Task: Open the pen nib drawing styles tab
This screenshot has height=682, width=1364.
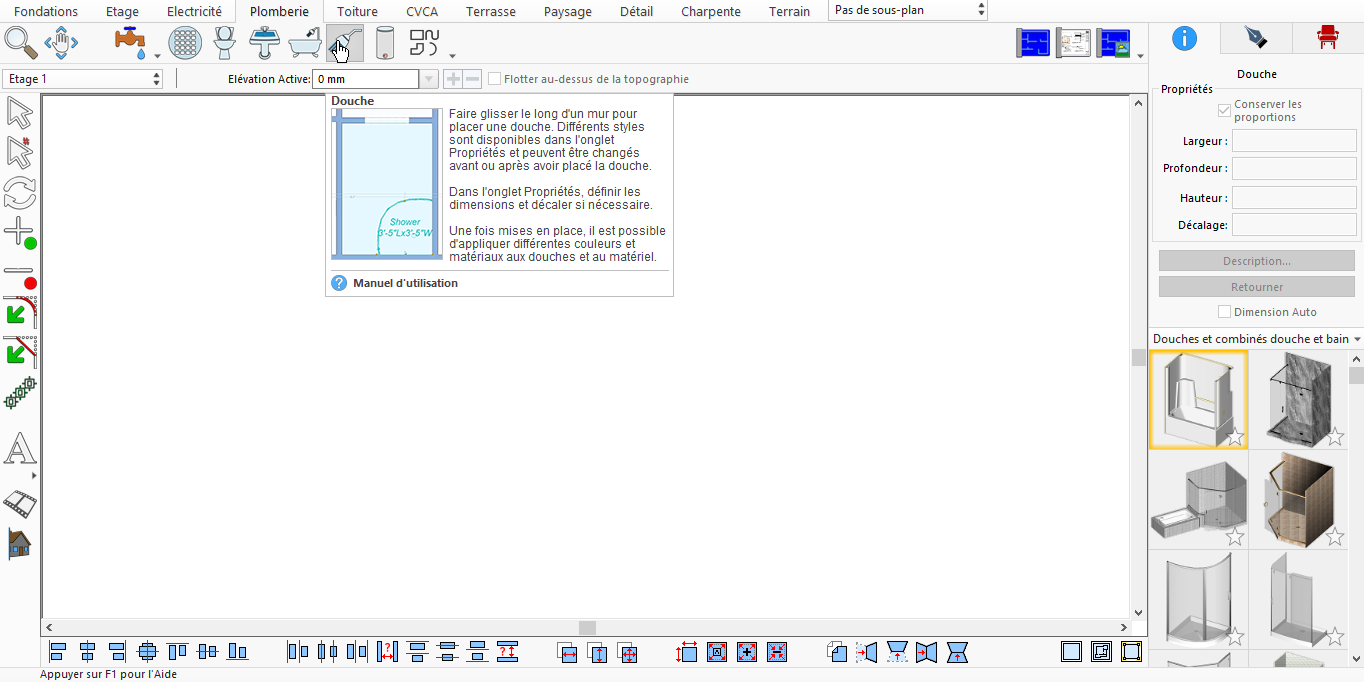Action: (x=1255, y=38)
